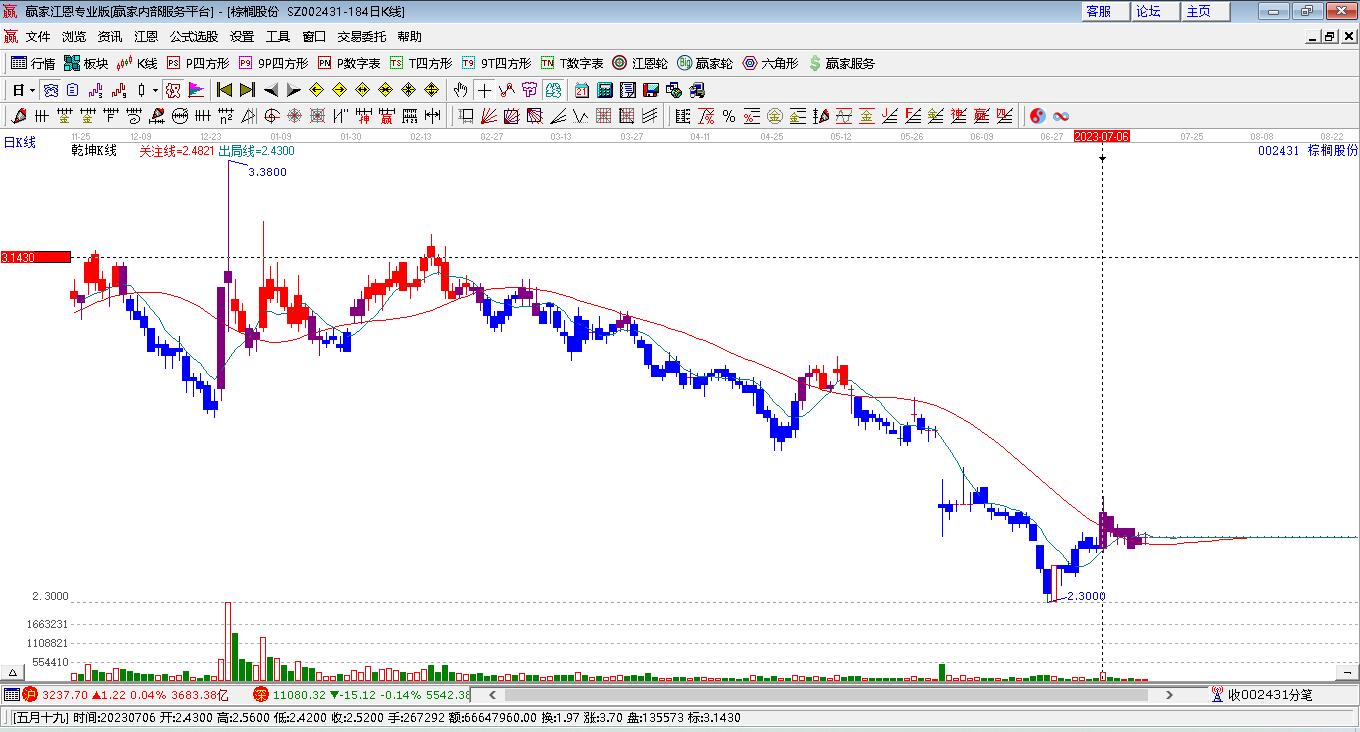The width and height of the screenshot is (1360, 732).
Task: Open the T四方形 tool
Action: [421, 63]
